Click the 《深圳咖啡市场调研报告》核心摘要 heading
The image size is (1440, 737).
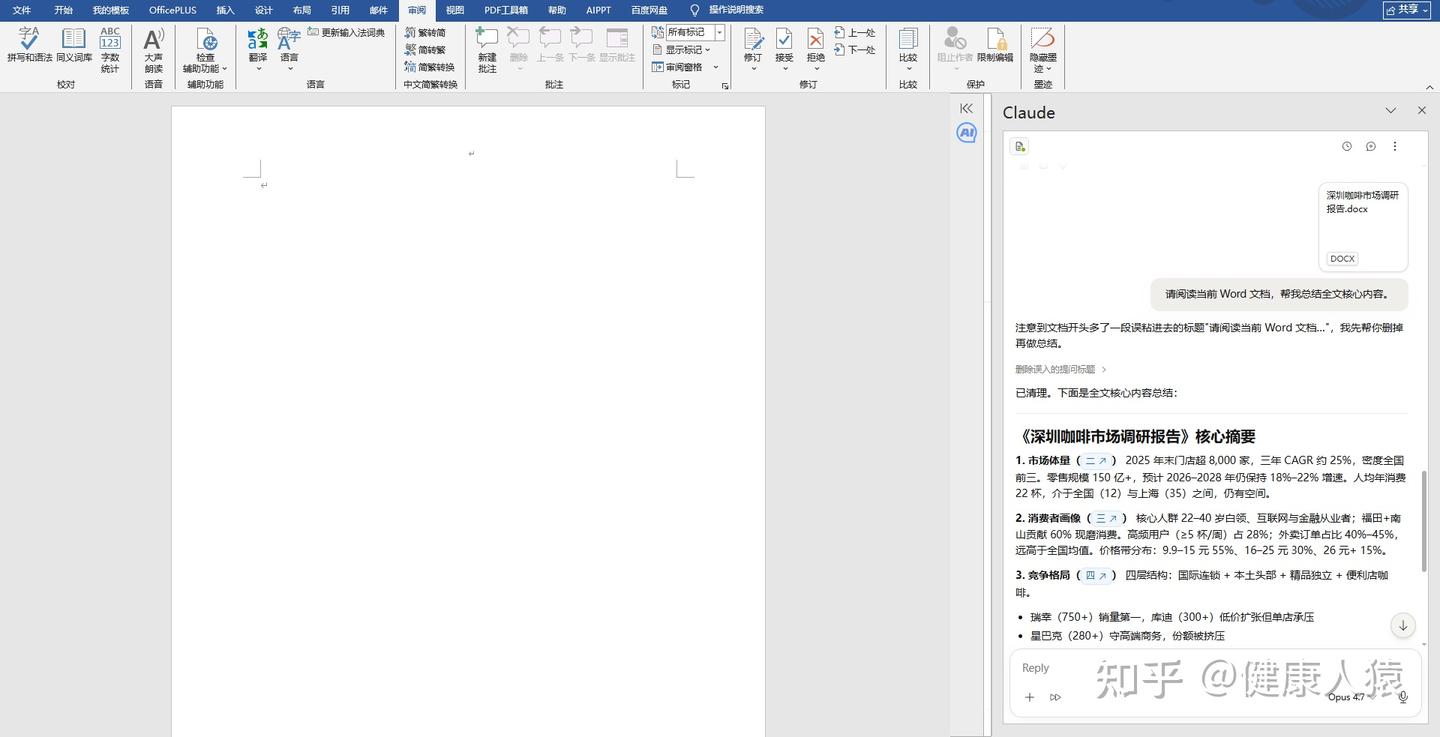point(1135,437)
